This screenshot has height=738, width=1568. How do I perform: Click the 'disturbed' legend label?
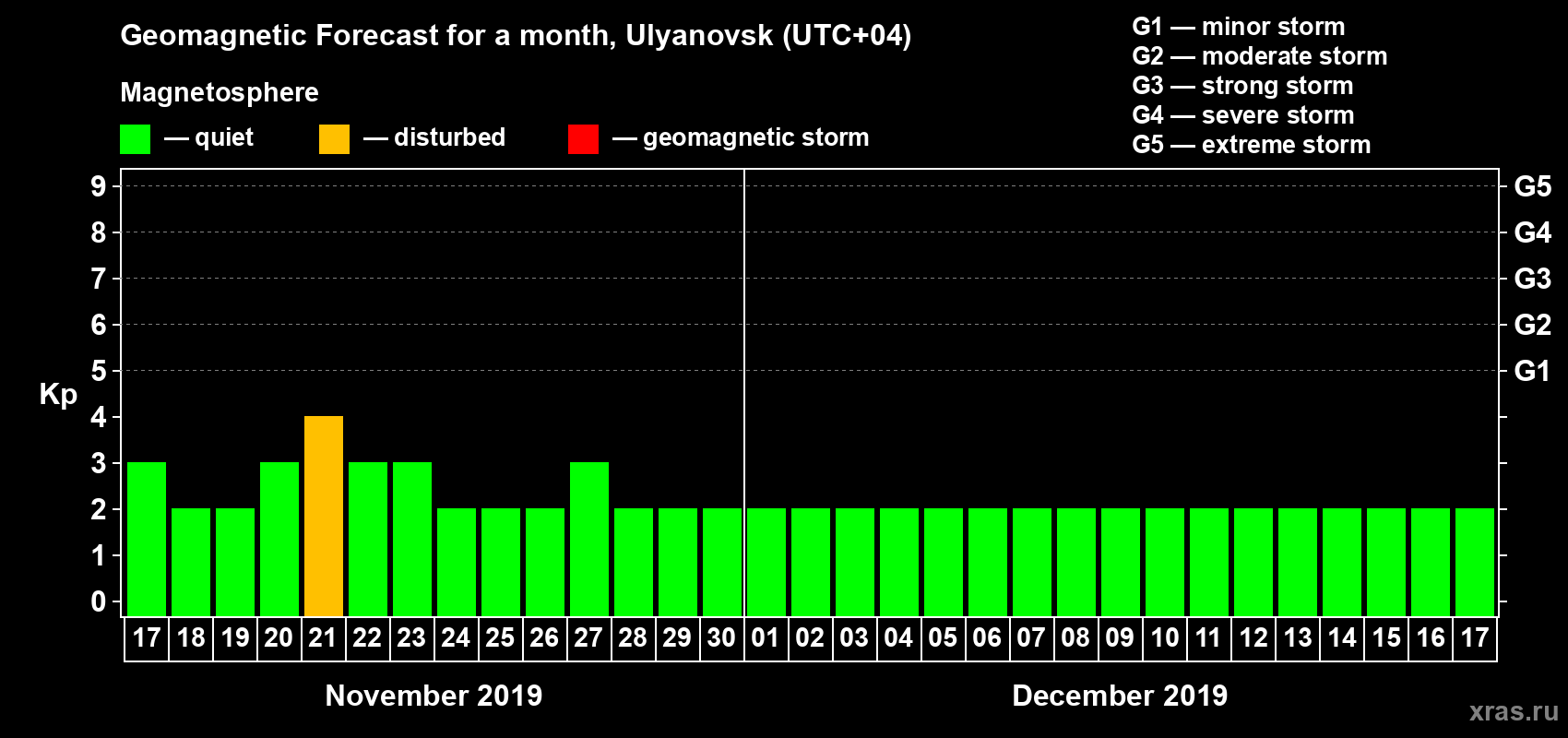coord(449,137)
